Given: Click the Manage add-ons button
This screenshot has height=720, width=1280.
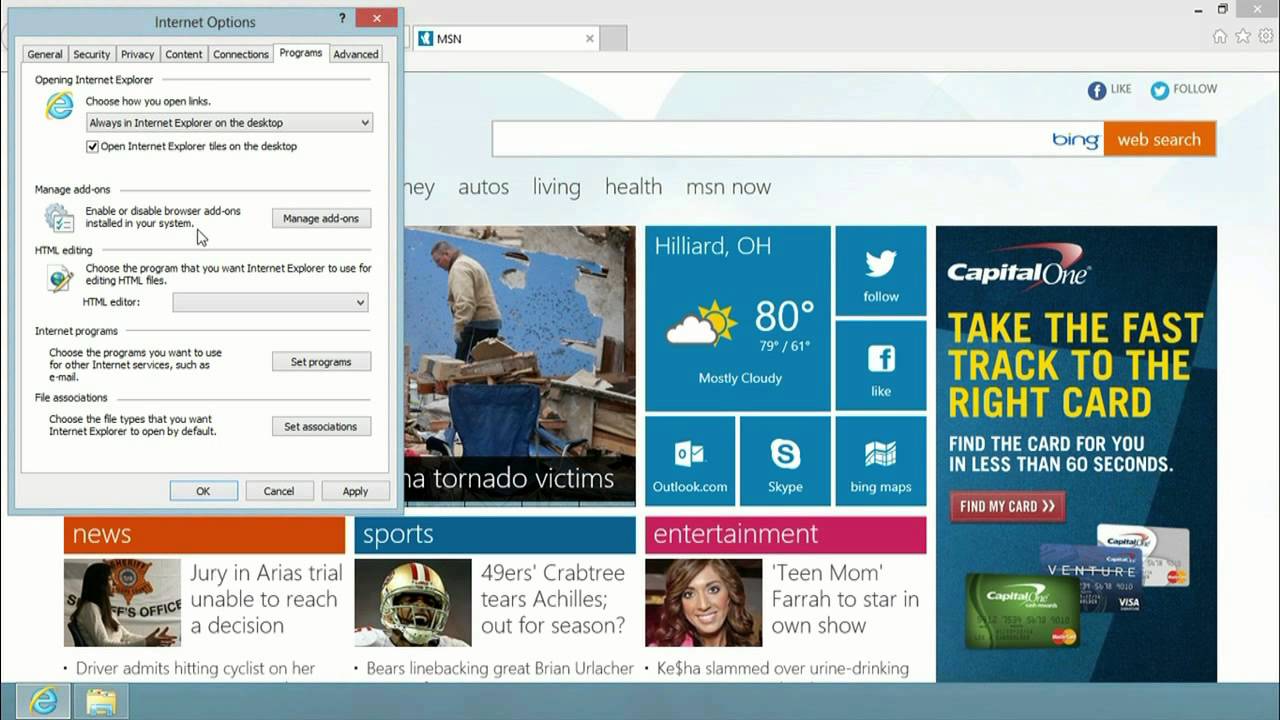Looking at the screenshot, I should 321,218.
